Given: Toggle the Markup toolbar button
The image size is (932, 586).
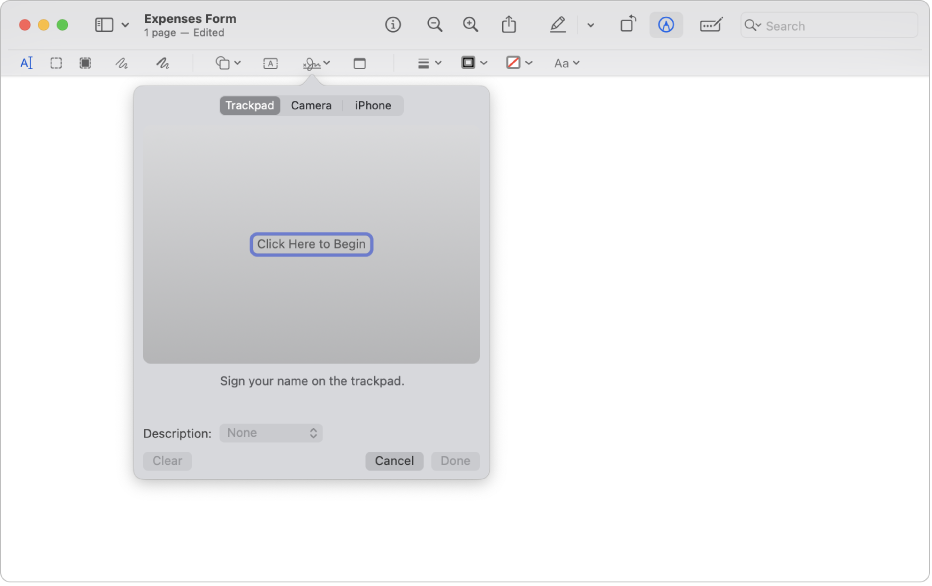Looking at the screenshot, I should coord(665,25).
